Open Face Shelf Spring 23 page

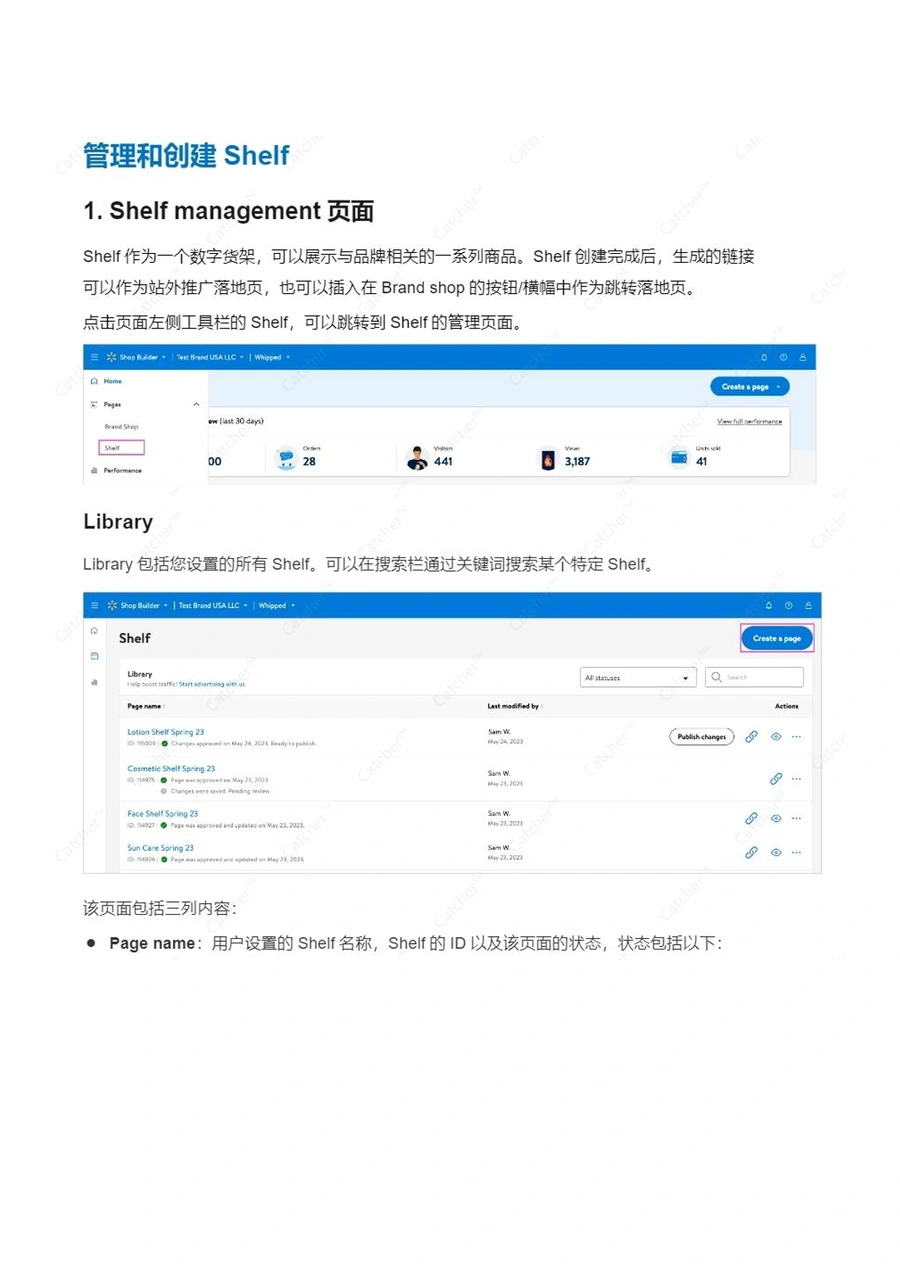[x=163, y=814]
